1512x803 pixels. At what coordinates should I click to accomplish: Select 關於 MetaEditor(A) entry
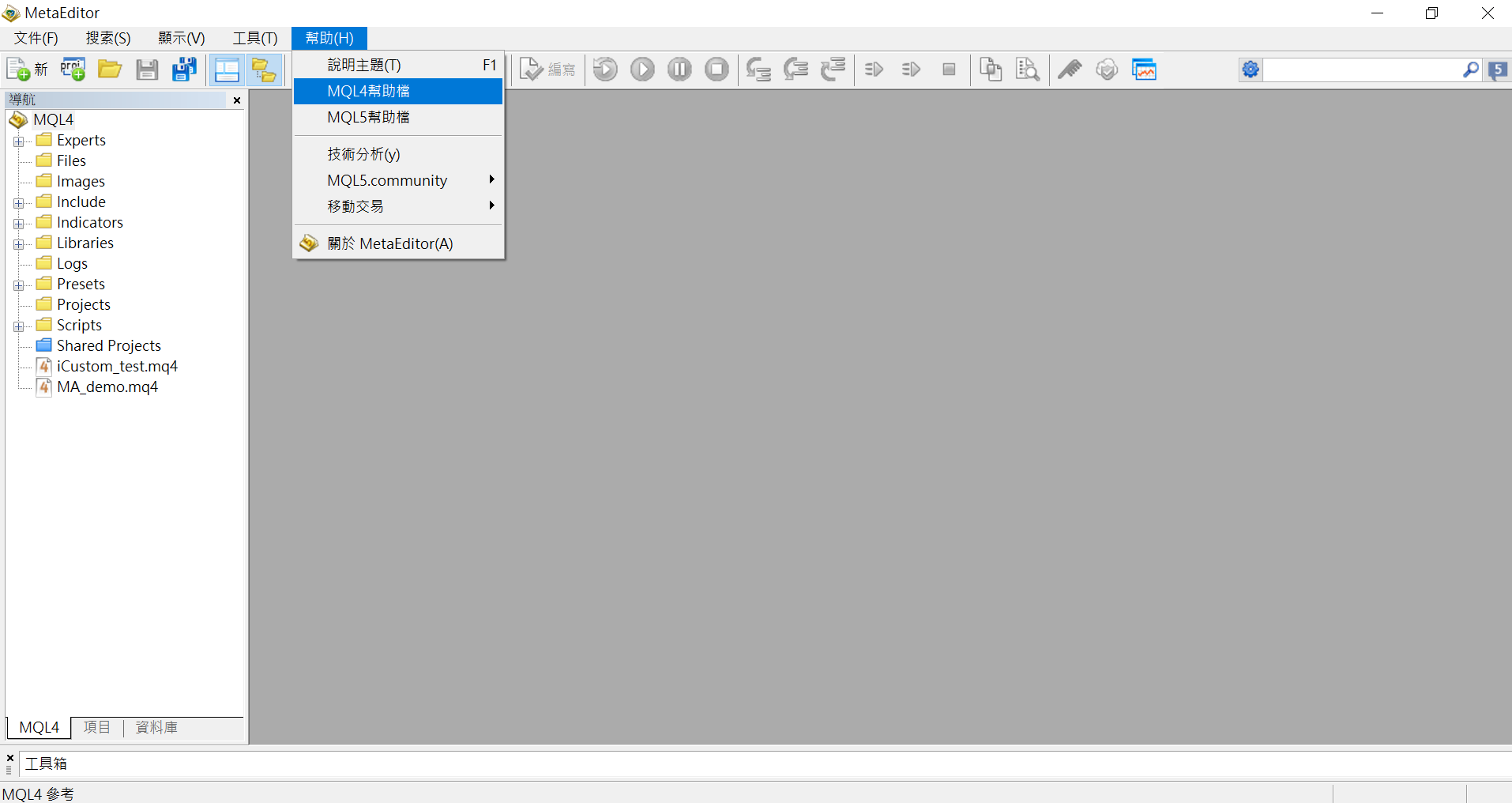tap(398, 243)
